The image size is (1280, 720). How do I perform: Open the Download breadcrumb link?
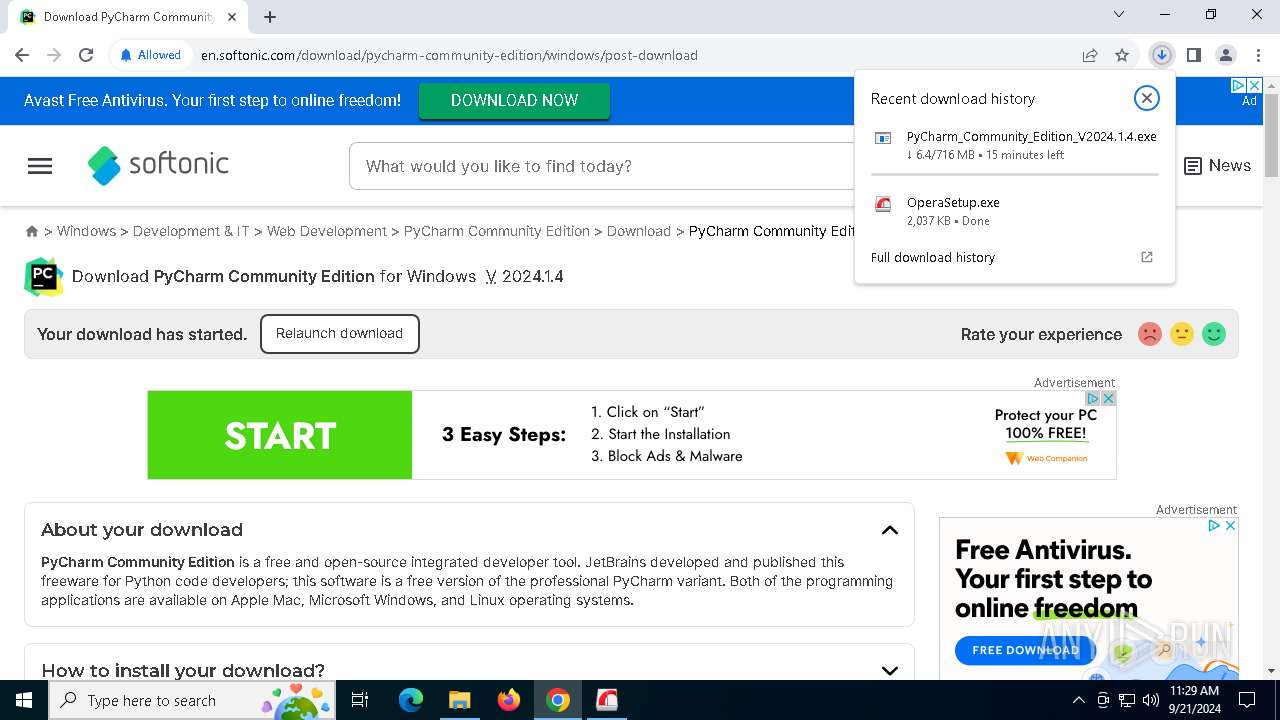pyautogui.click(x=639, y=231)
